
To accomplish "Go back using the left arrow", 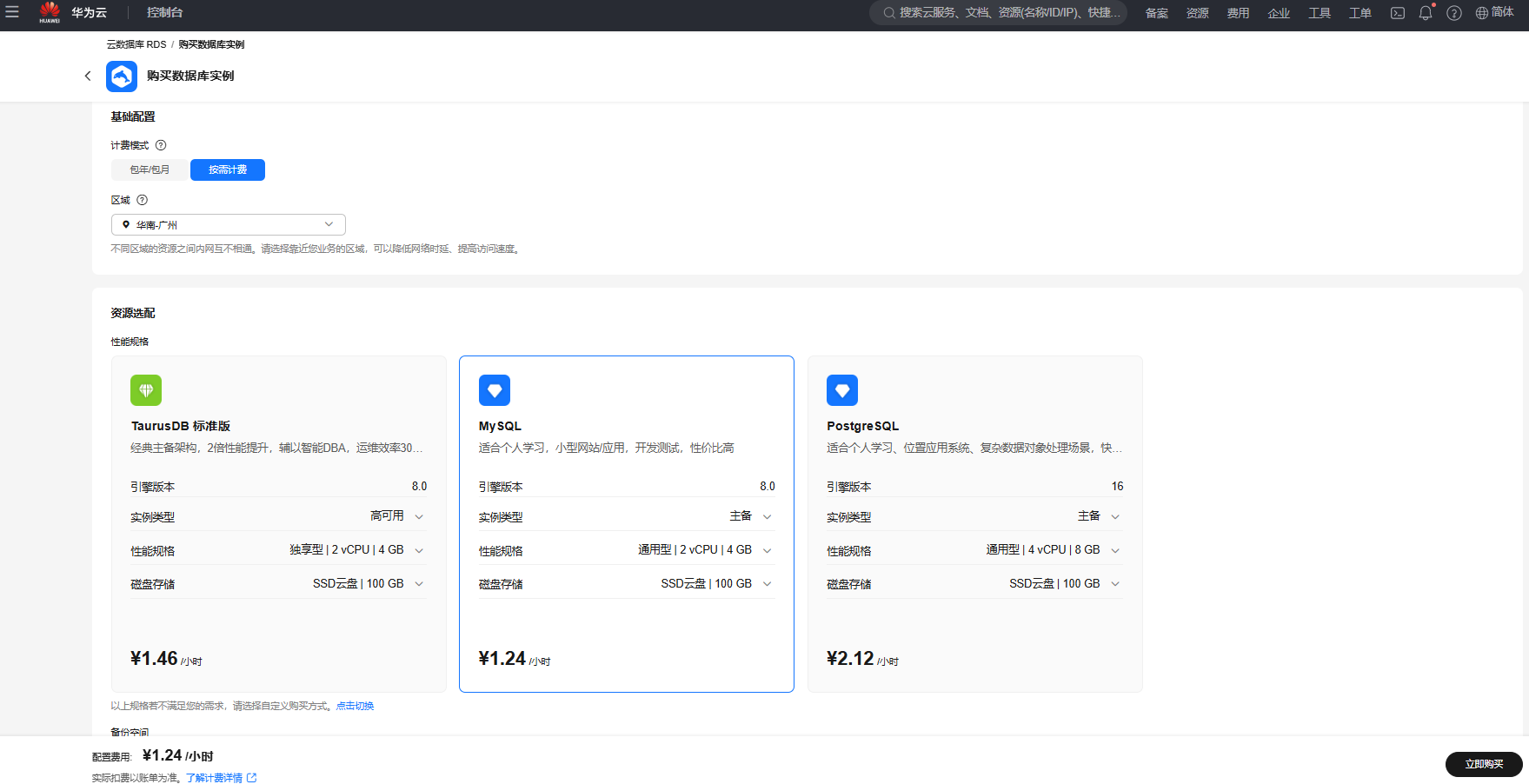I will coord(88,76).
